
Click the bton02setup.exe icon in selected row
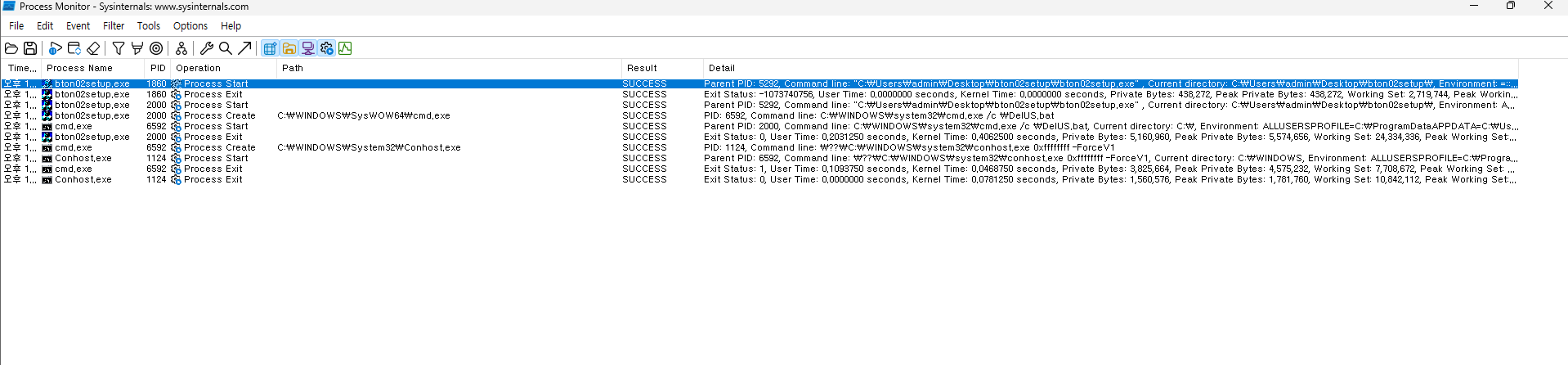(47, 83)
